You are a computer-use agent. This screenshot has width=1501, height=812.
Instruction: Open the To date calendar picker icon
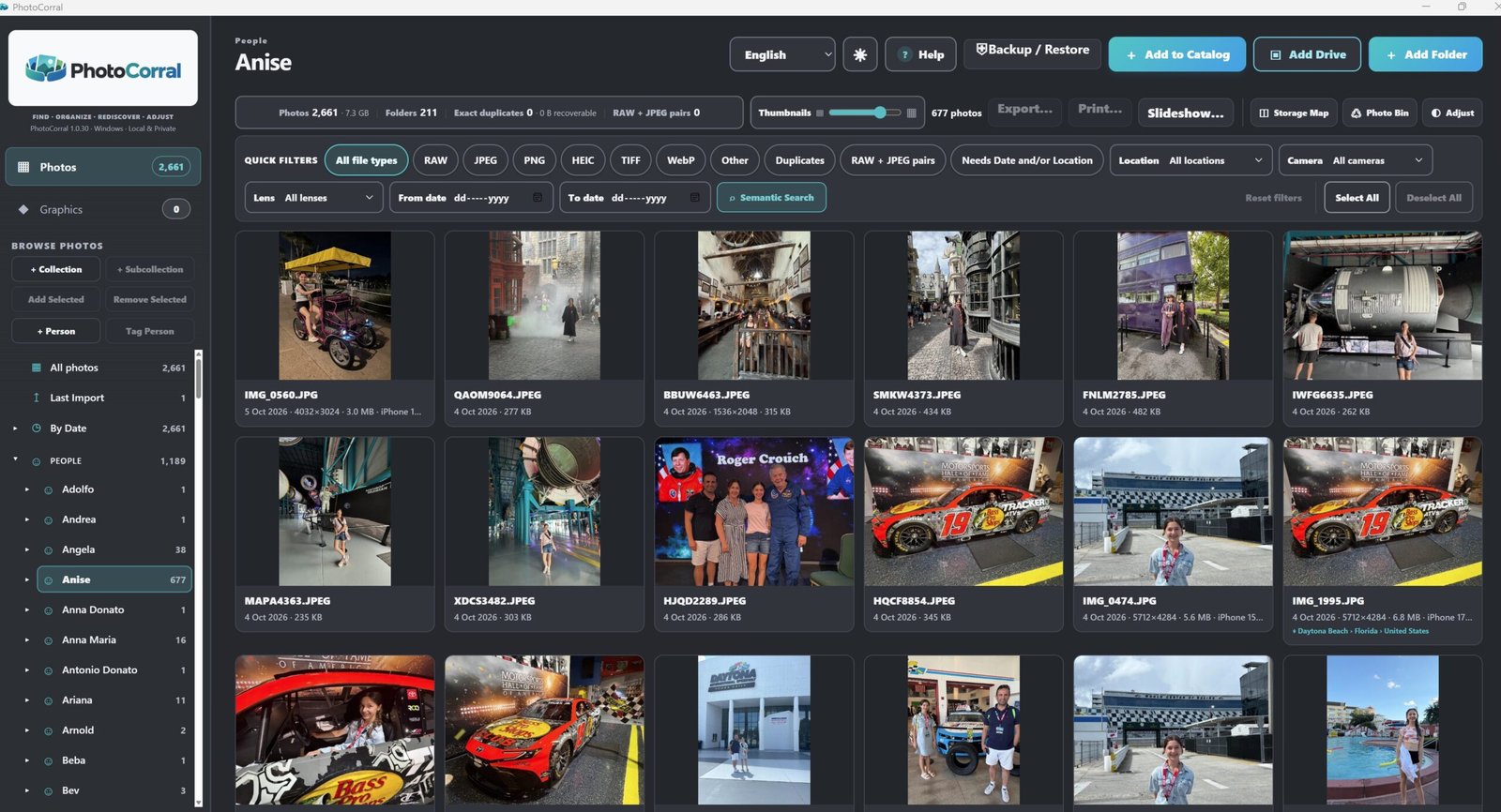(x=695, y=198)
